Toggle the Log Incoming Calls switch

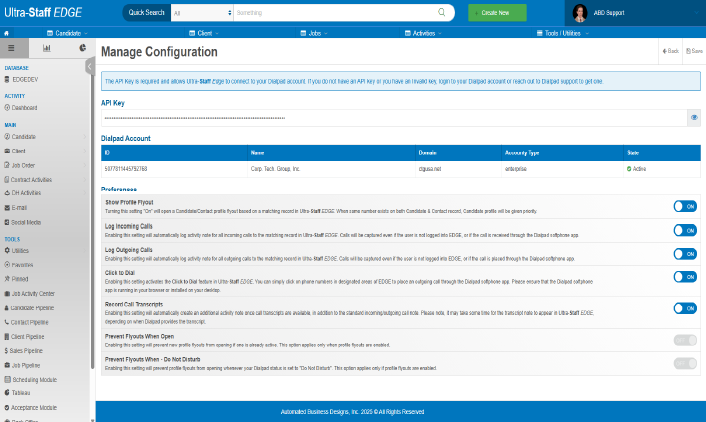tap(685, 230)
